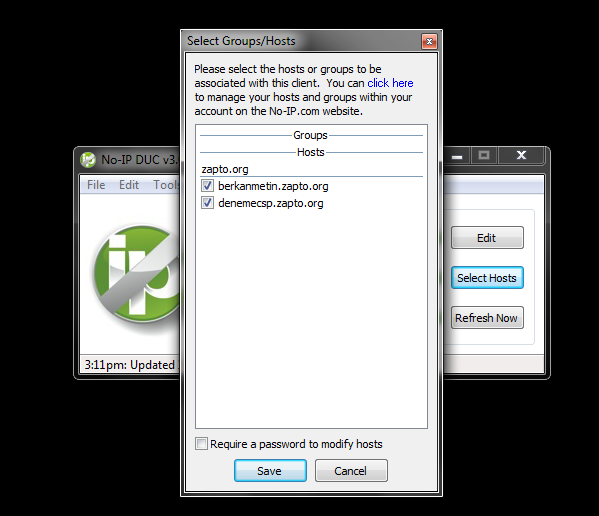Click the No-IP DUC title bar icon

point(88,159)
